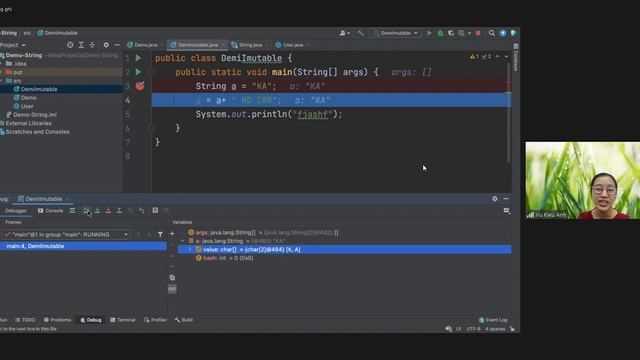
Task: Switch to User.java editor tab
Action: point(292,45)
